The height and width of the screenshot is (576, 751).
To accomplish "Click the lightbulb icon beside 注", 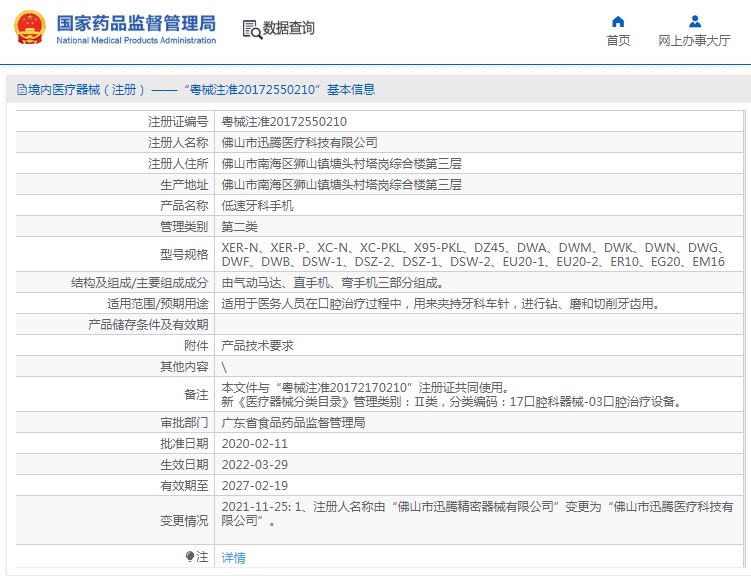I will [x=190, y=556].
